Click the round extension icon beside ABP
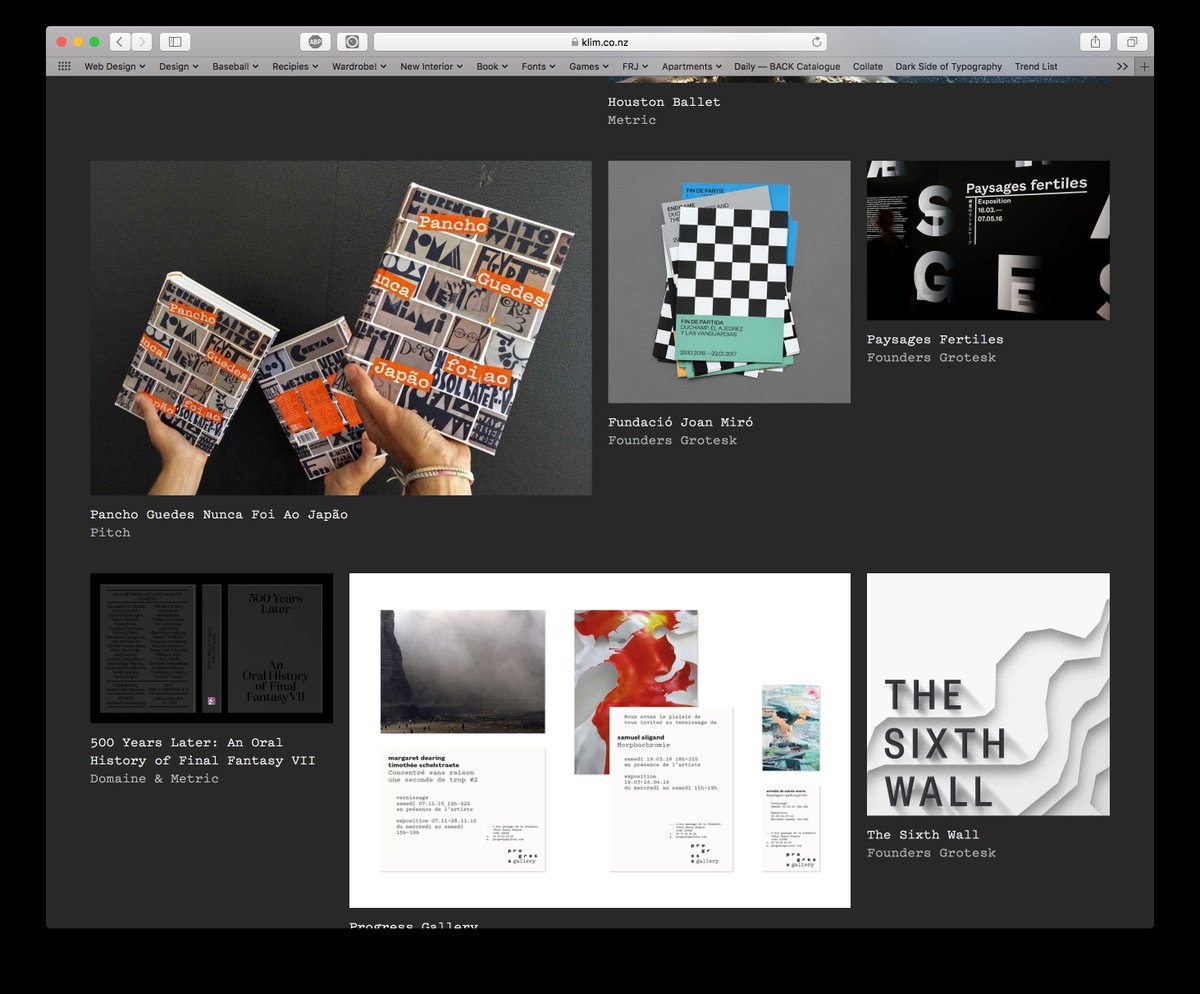 click(x=352, y=42)
